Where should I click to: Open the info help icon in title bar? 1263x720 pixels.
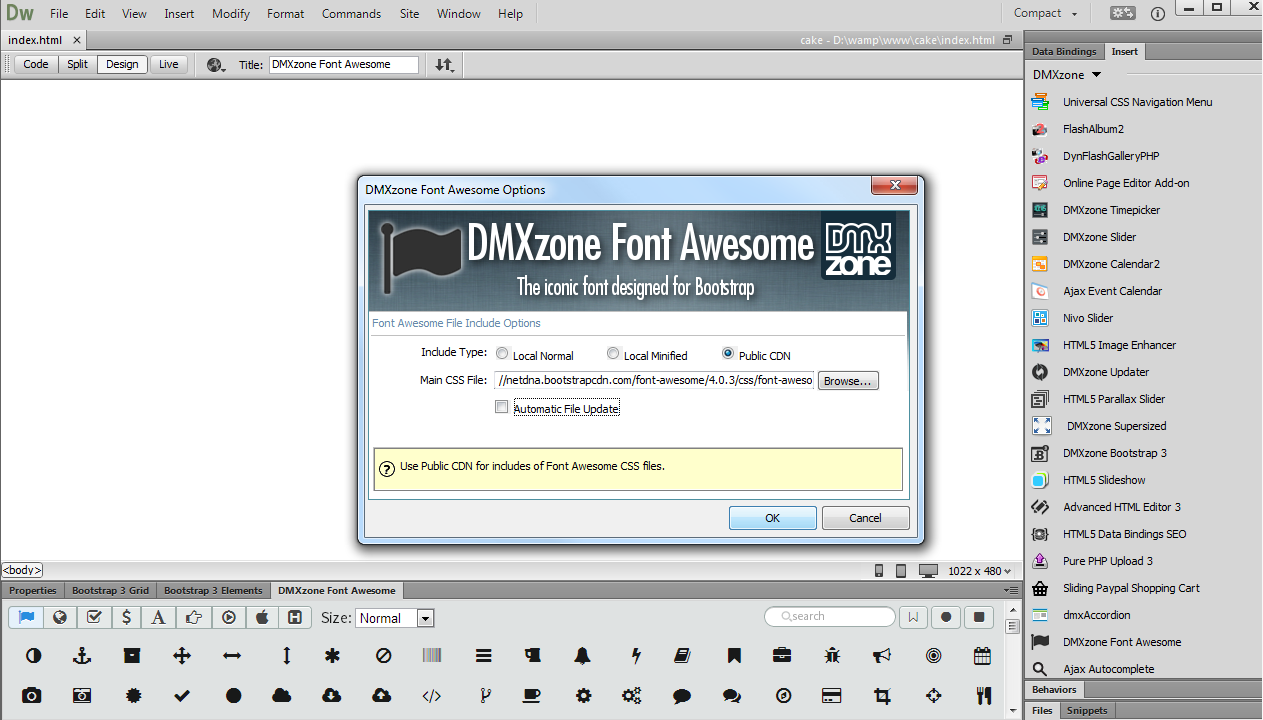click(1158, 13)
